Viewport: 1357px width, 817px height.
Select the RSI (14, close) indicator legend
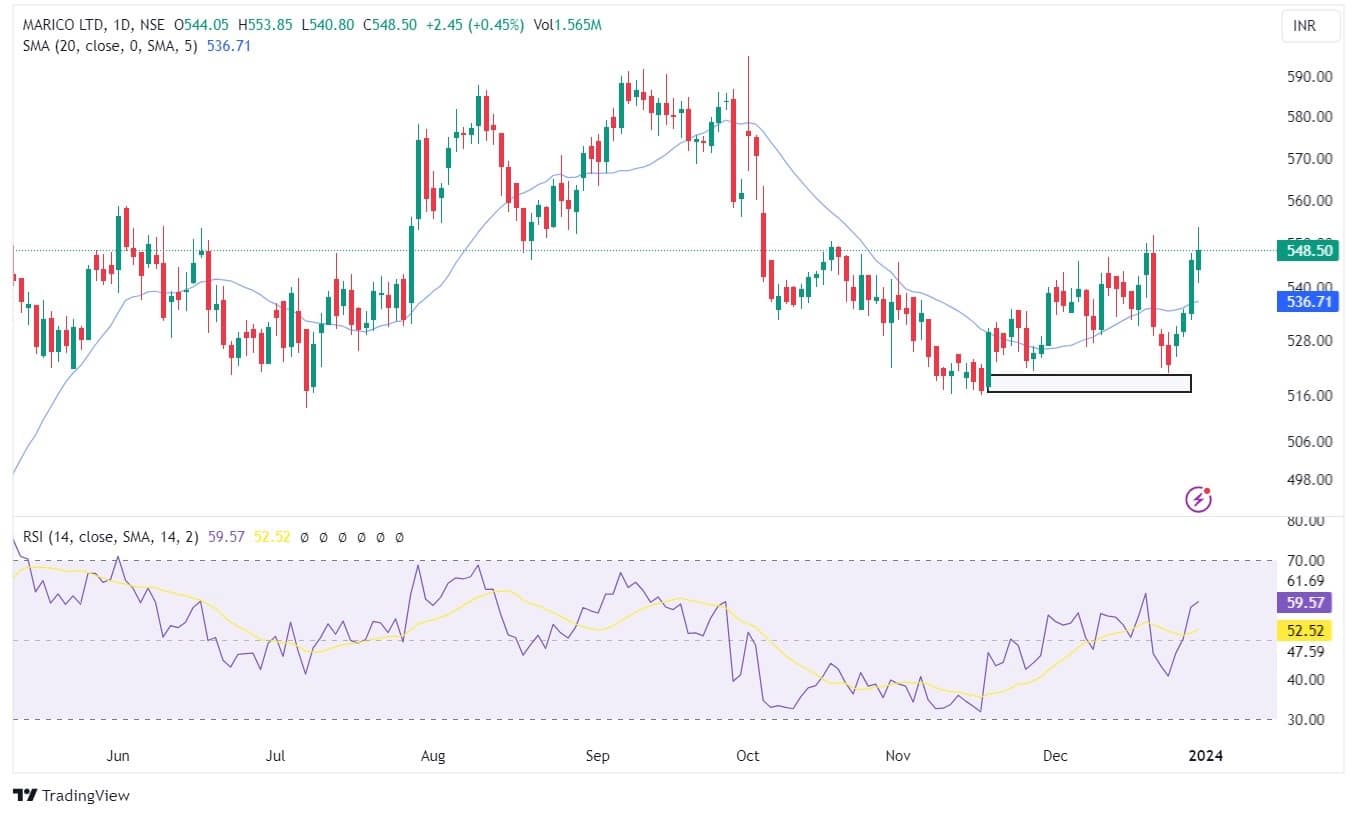click(112, 537)
